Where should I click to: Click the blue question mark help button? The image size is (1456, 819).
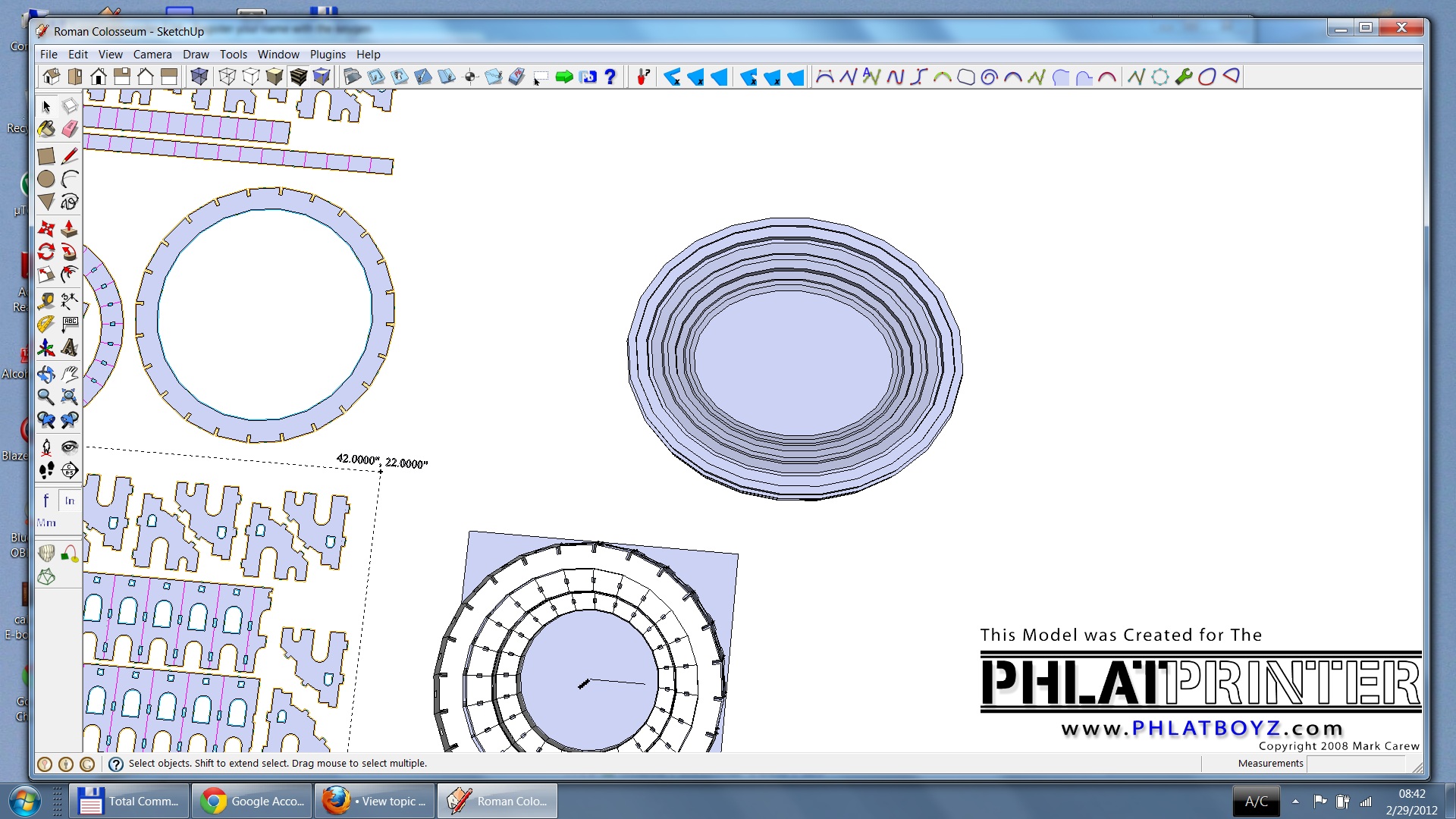point(610,77)
